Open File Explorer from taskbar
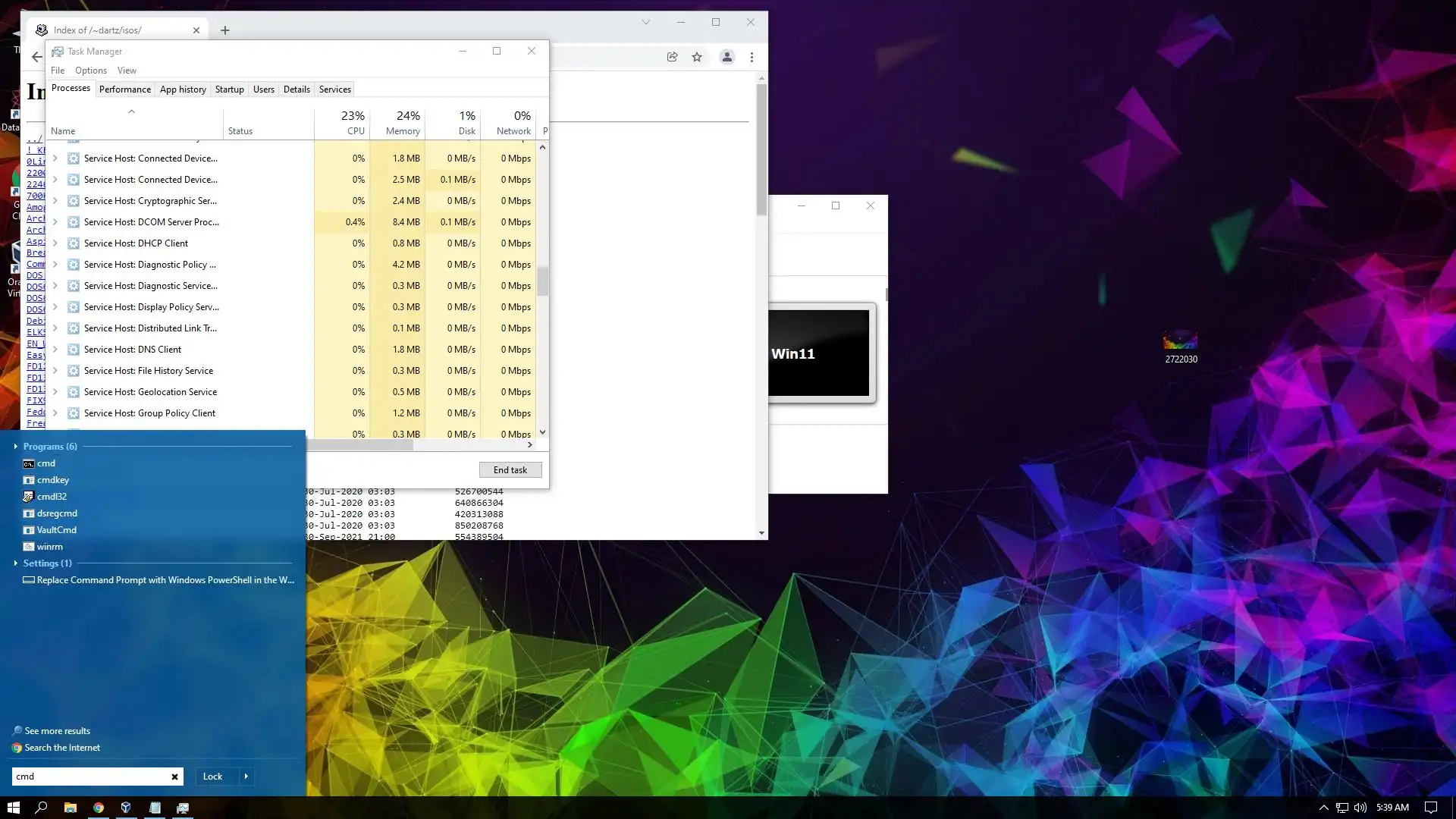Image resolution: width=1456 pixels, height=819 pixels. point(70,808)
